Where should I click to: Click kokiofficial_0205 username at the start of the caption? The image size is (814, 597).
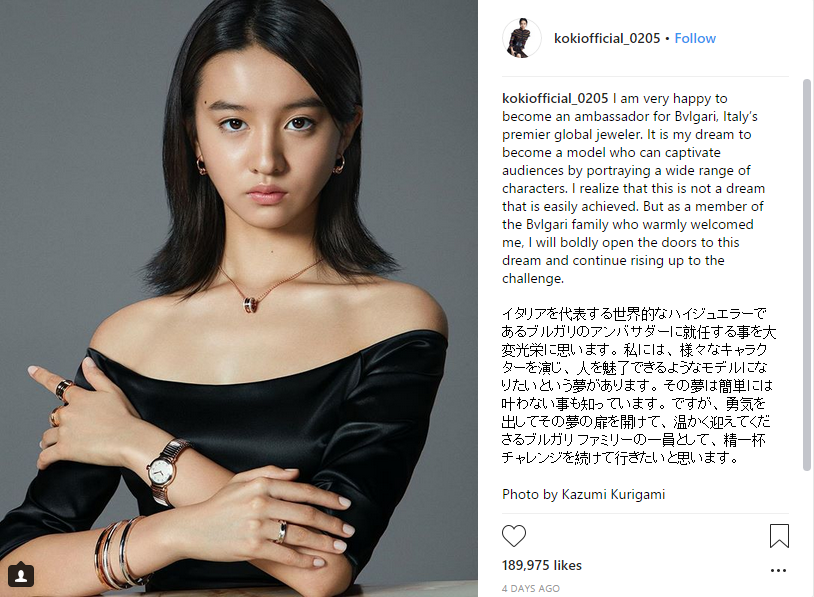pos(555,99)
